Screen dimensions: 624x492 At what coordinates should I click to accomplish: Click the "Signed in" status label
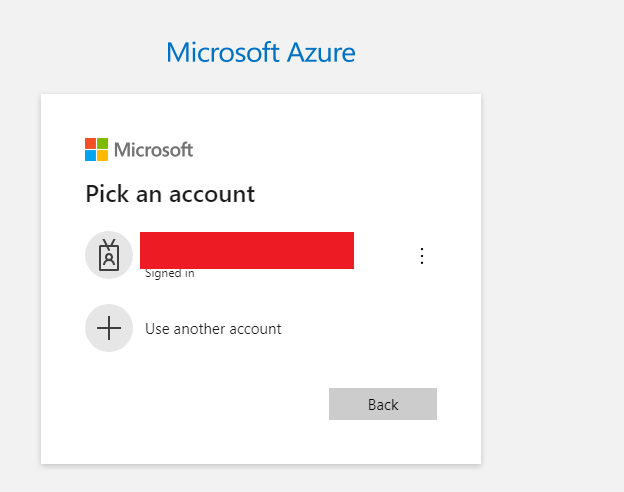tap(170, 273)
